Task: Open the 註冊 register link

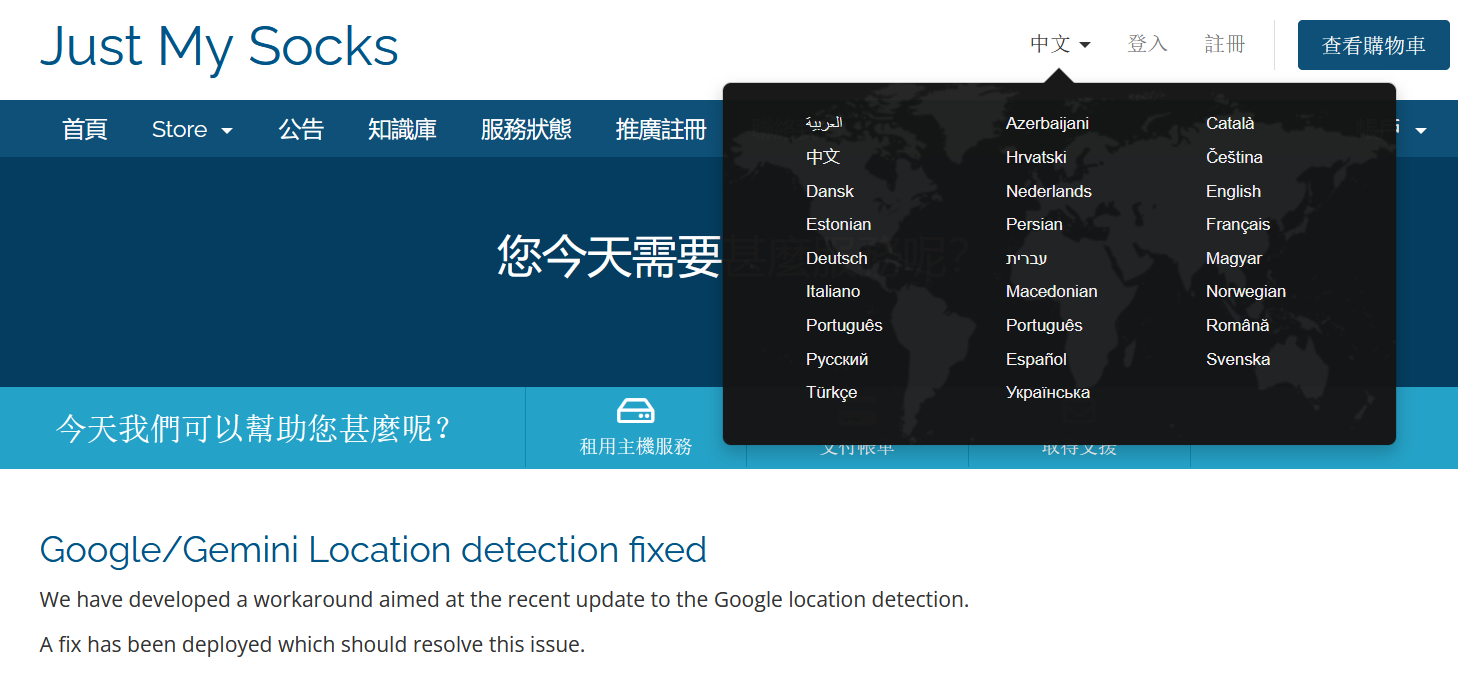Action: pyautogui.click(x=1225, y=44)
